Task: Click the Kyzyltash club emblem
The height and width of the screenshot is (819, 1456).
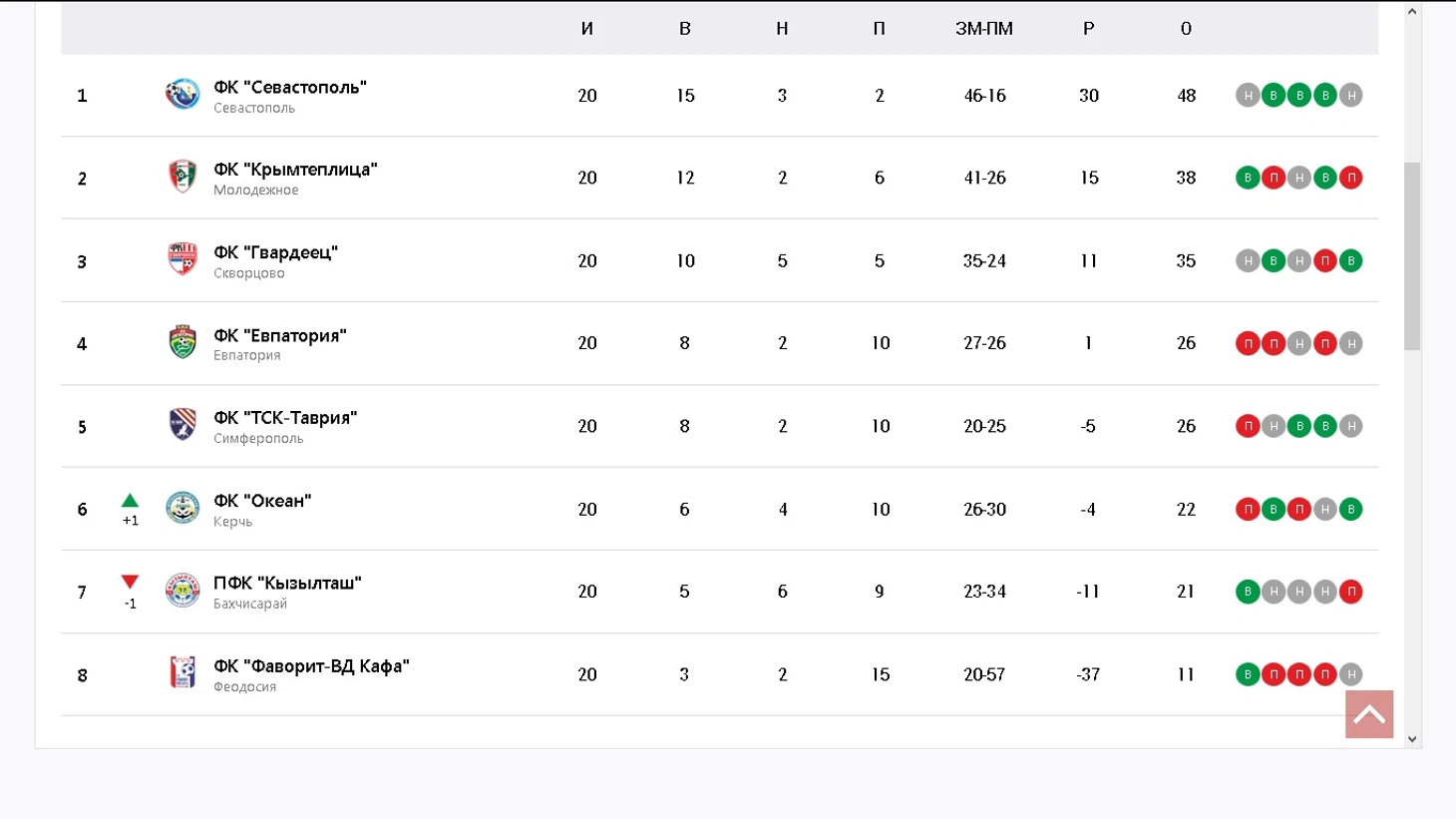Action: [182, 591]
